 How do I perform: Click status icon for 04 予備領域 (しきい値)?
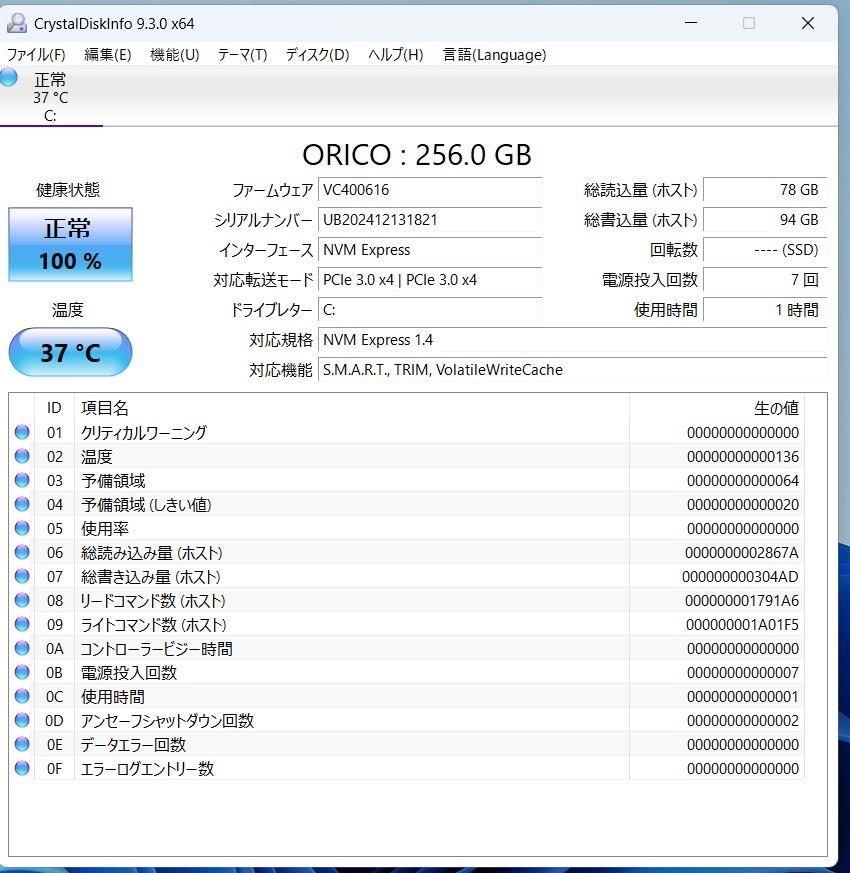(x=22, y=504)
